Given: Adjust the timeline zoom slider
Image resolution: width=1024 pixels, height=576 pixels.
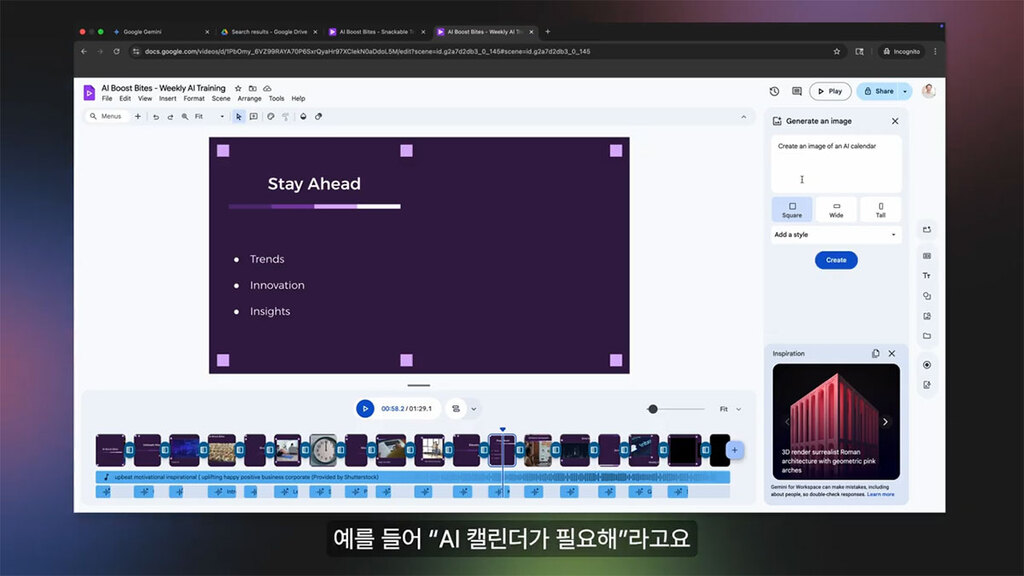Looking at the screenshot, I should [x=653, y=409].
